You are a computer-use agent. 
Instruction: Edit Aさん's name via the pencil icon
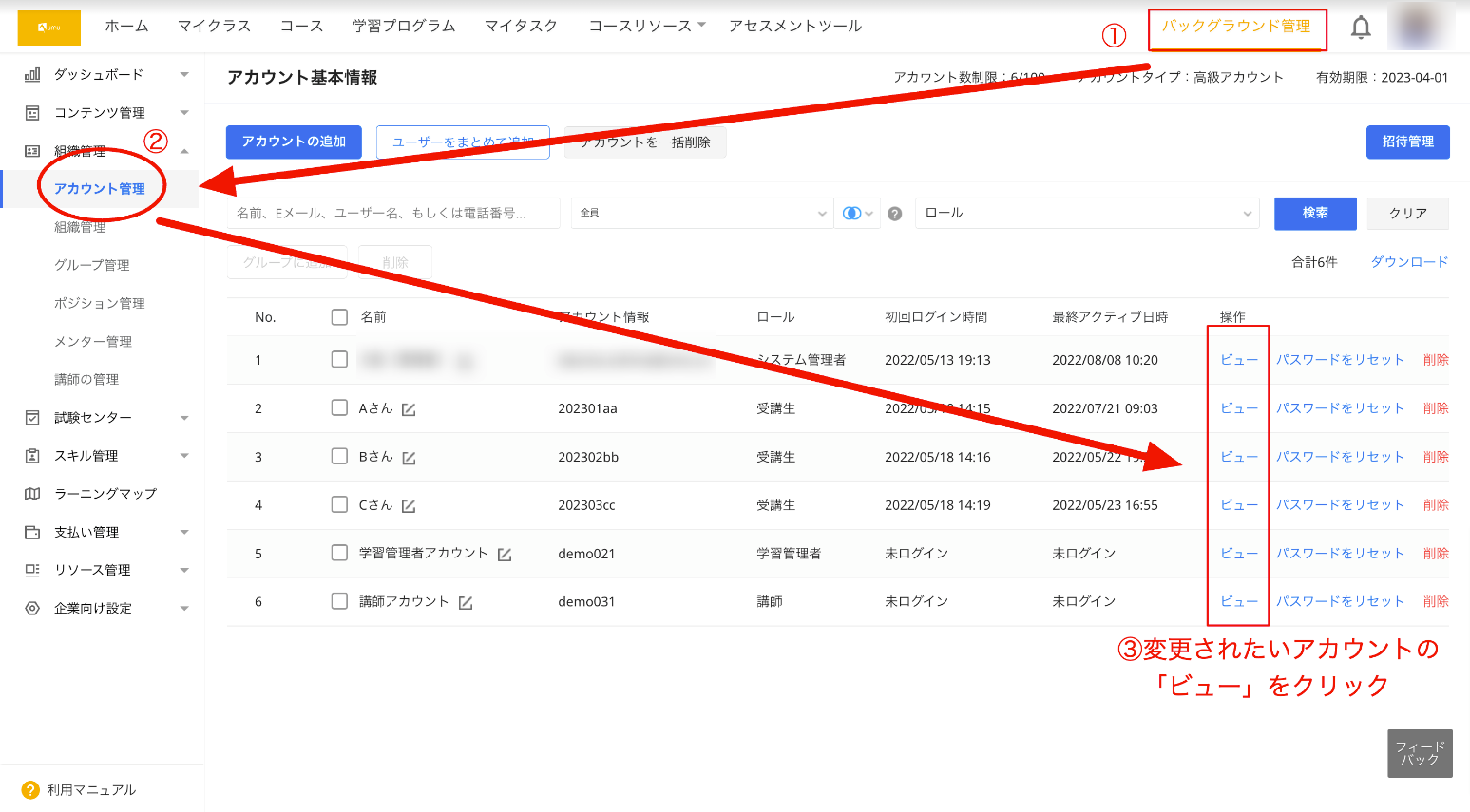(407, 407)
